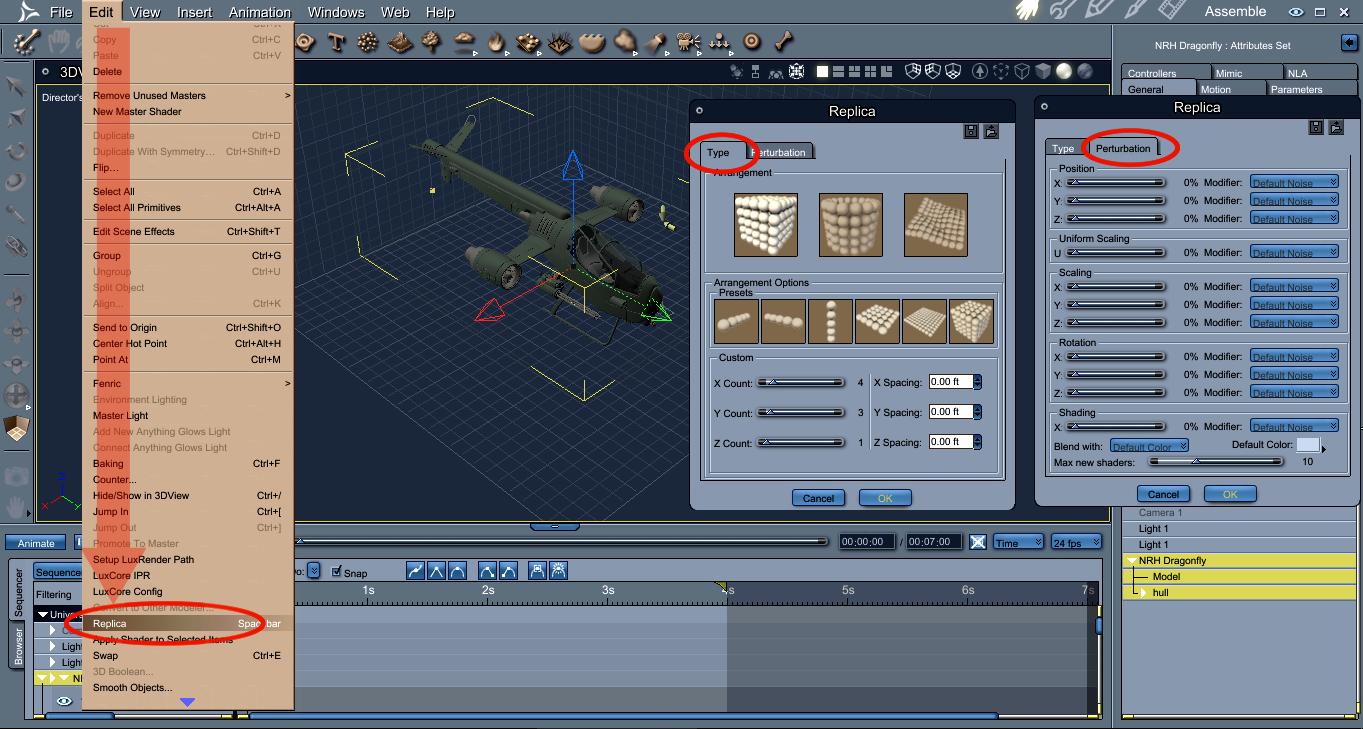This screenshot has height=729, width=1363.
Task: Click the loop playback icon beside time fields
Action: point(978,542)
